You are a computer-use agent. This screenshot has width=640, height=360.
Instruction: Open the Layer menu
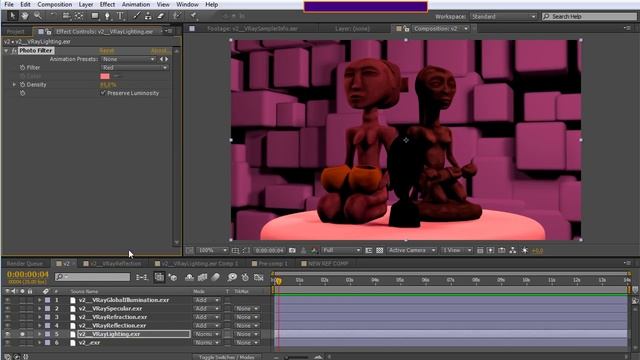(x=86, y=4)
